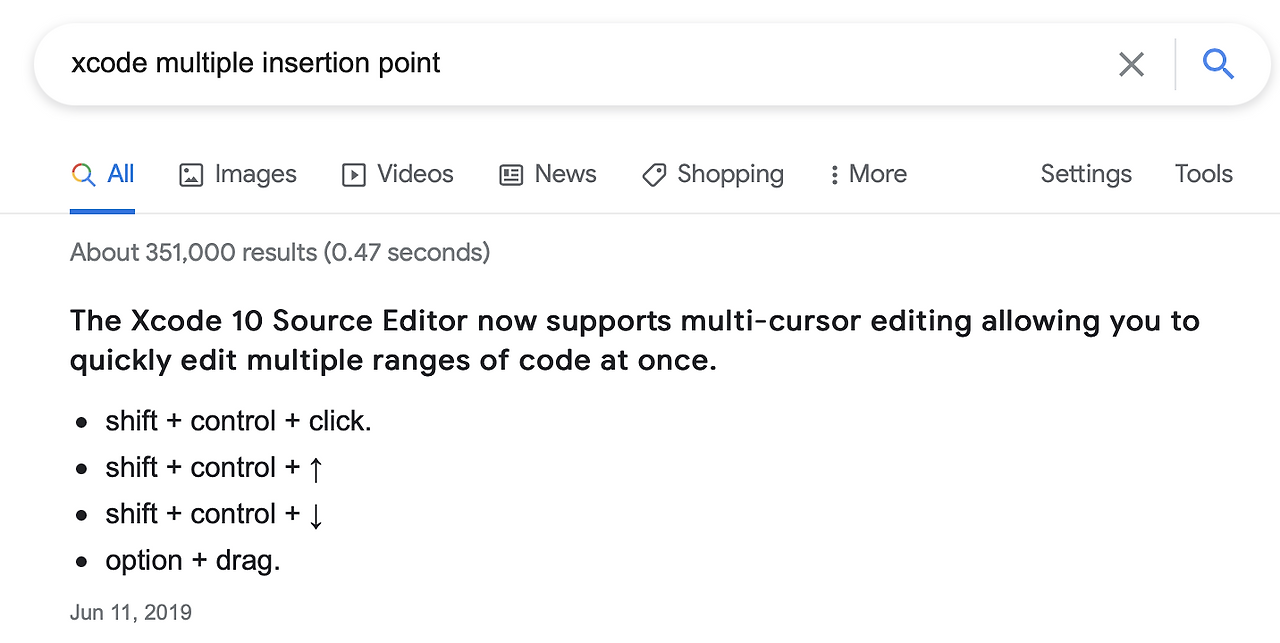The height and width of the screenshot is (643, 1280).
Task: Clear the search query with the X icon
Action: (1131, 63)
